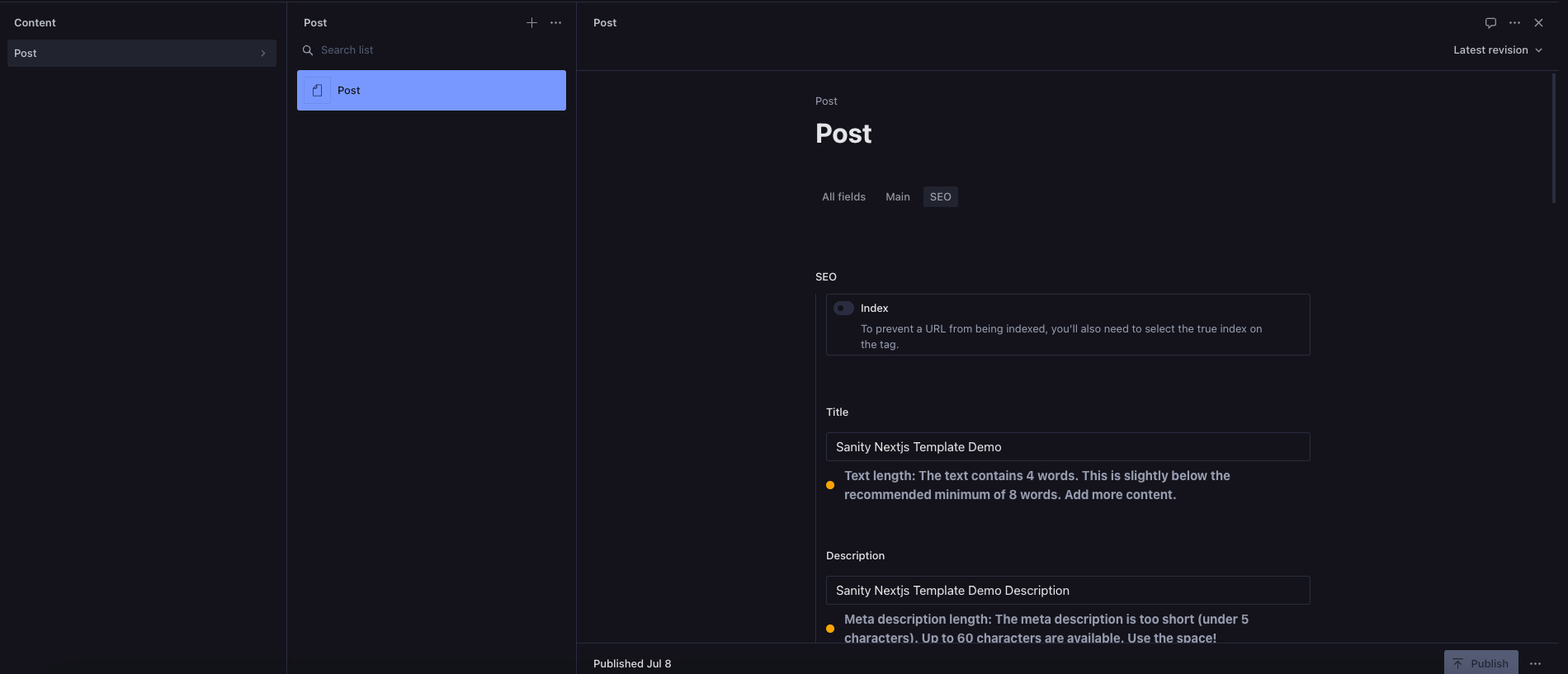Select the SEO tab

click(x=940, y=197)
